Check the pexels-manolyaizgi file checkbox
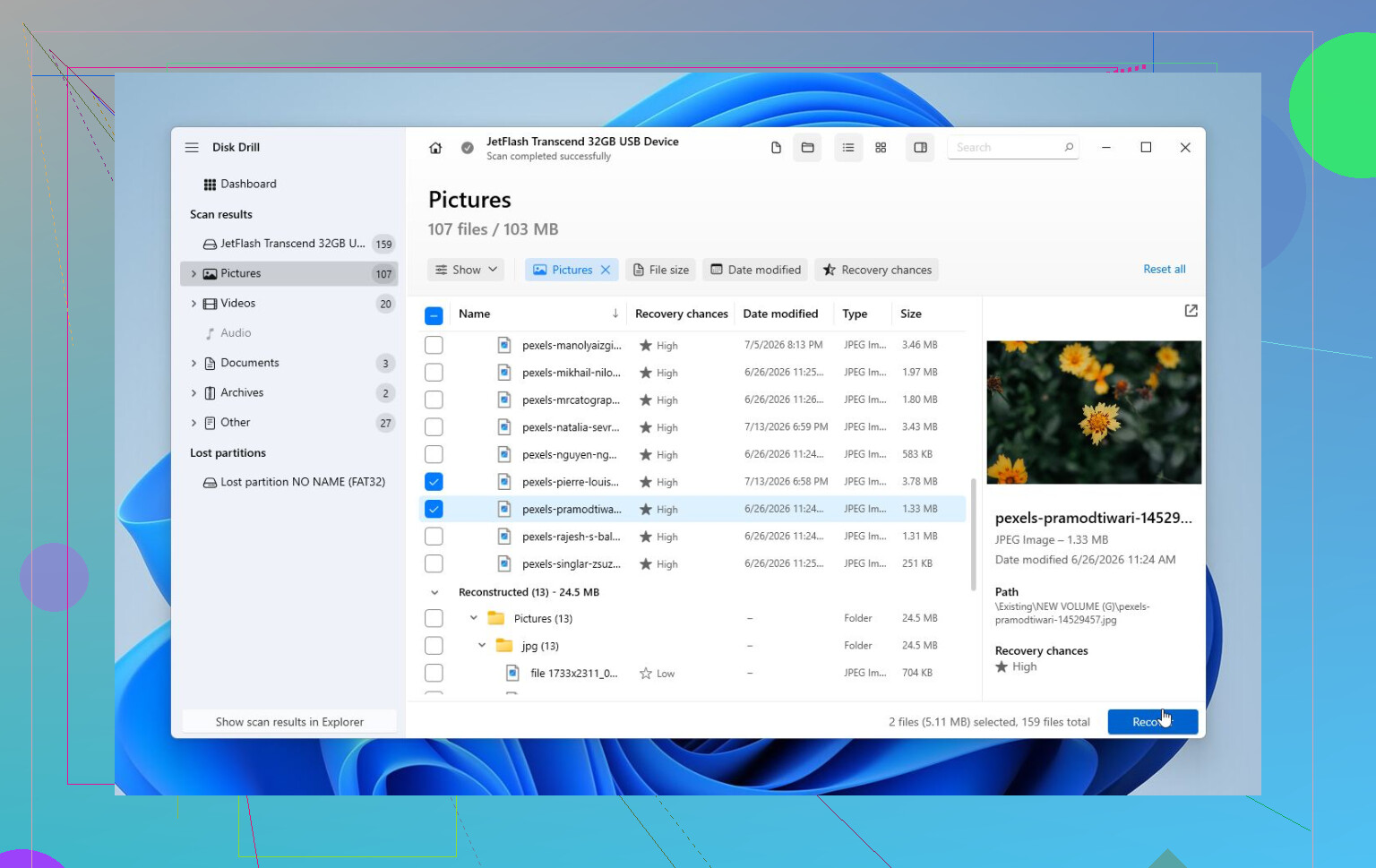 tap(434, 345)
